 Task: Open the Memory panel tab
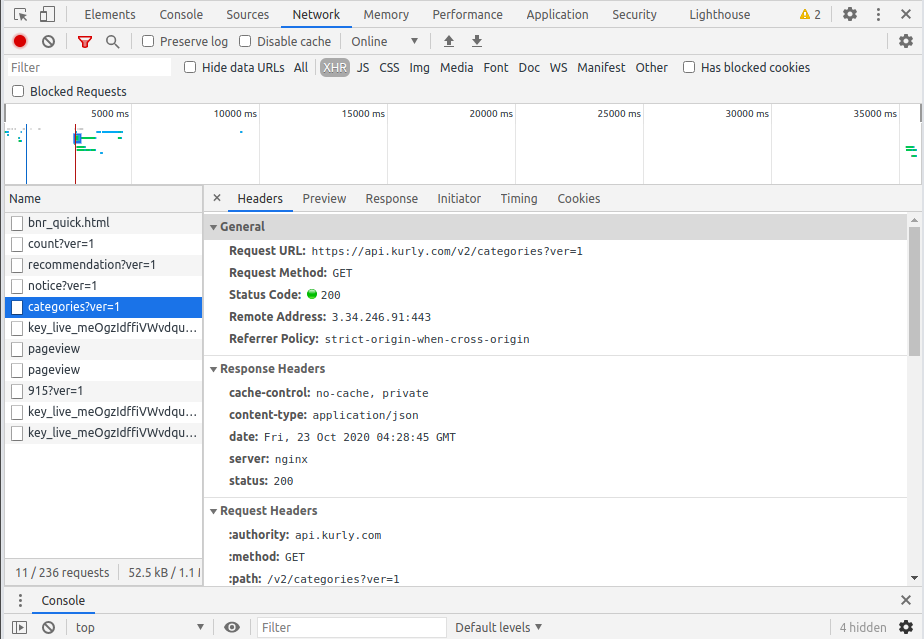tap(386, 14)
